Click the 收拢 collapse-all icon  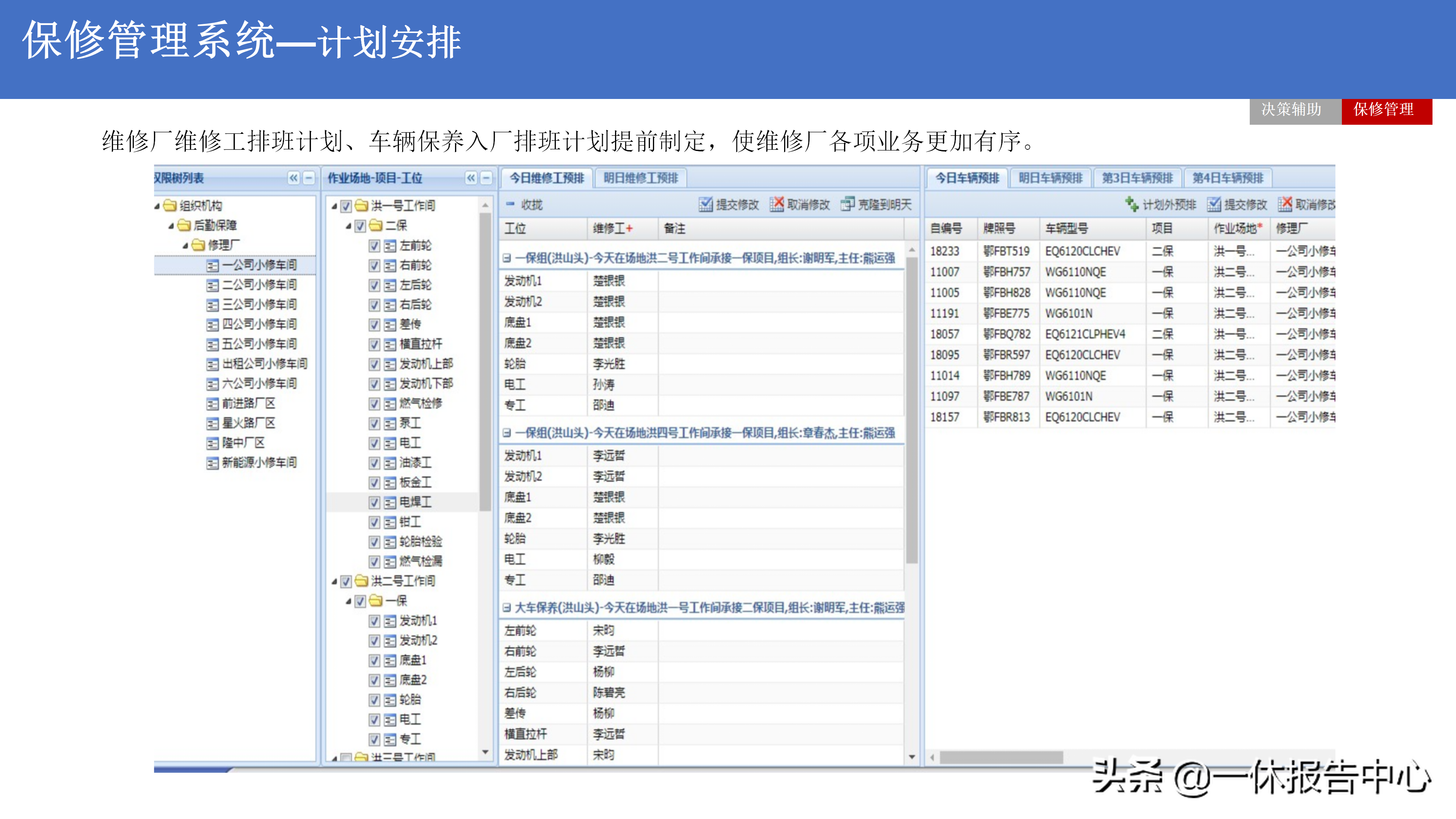point(510,204)
